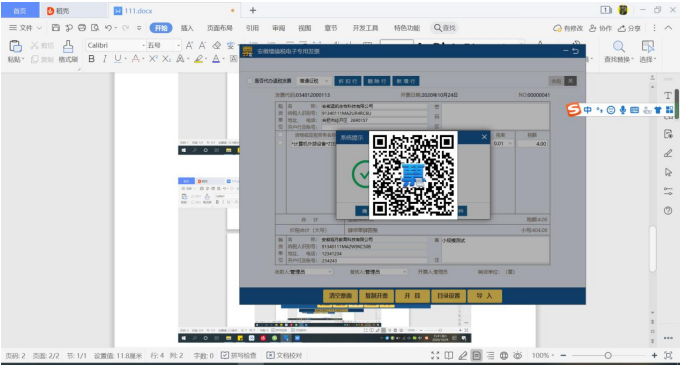Viewport: 682px width, 365px height.
Task: Toggle superscript formatting
Action: click(x=153, y=59)
